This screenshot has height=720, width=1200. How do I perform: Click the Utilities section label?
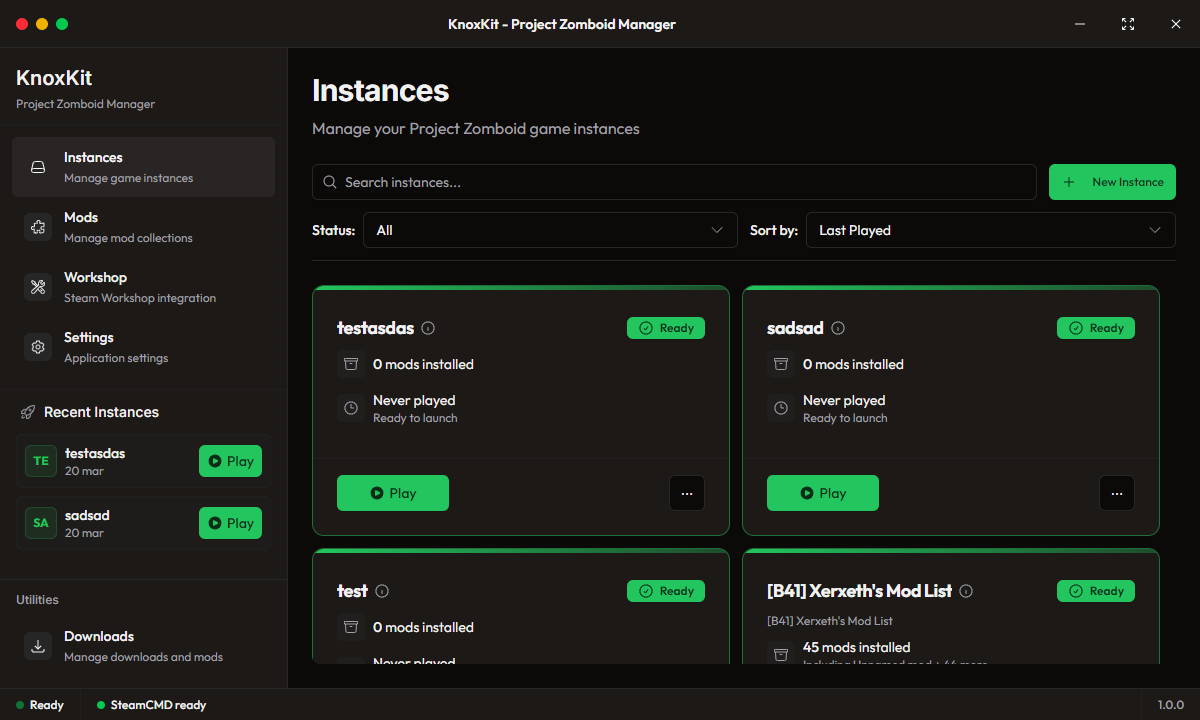click(x=37, y=600)
